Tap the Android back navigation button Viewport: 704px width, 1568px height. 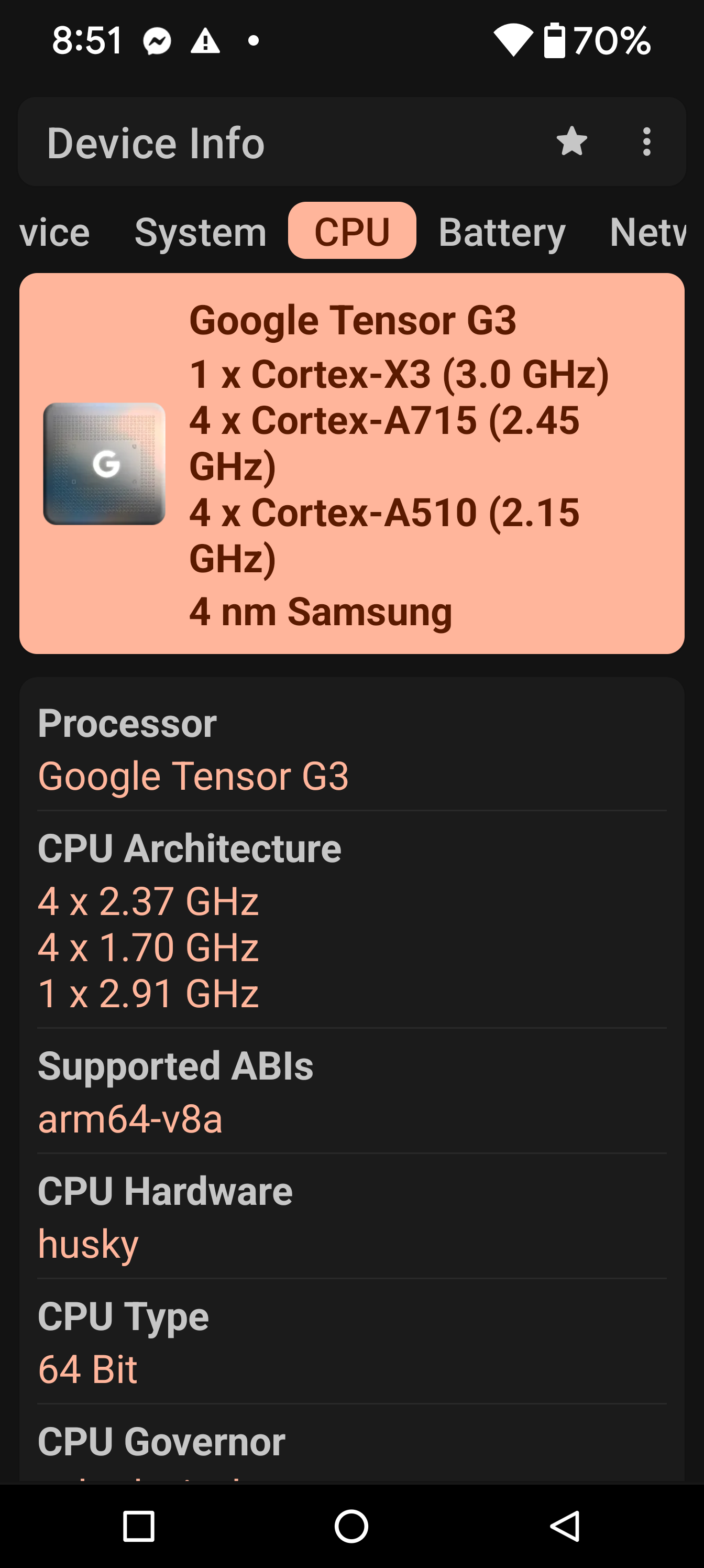click(x=565, y=1526)
